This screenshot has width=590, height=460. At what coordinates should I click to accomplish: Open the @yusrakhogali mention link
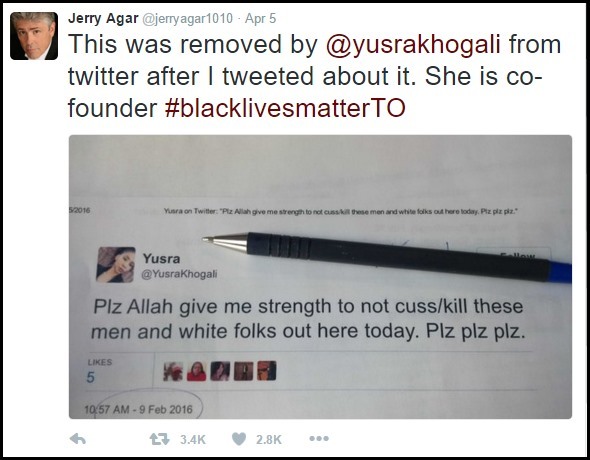[413, 44]
